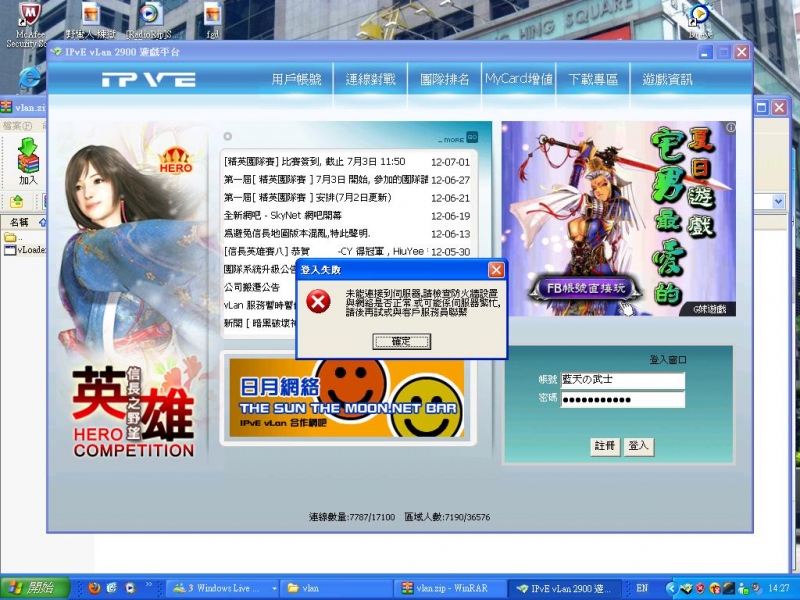Image resolution: width=800 pixels, height=600 pixels.
Task: Close the WinRAR window
Action: pos(779,108)
